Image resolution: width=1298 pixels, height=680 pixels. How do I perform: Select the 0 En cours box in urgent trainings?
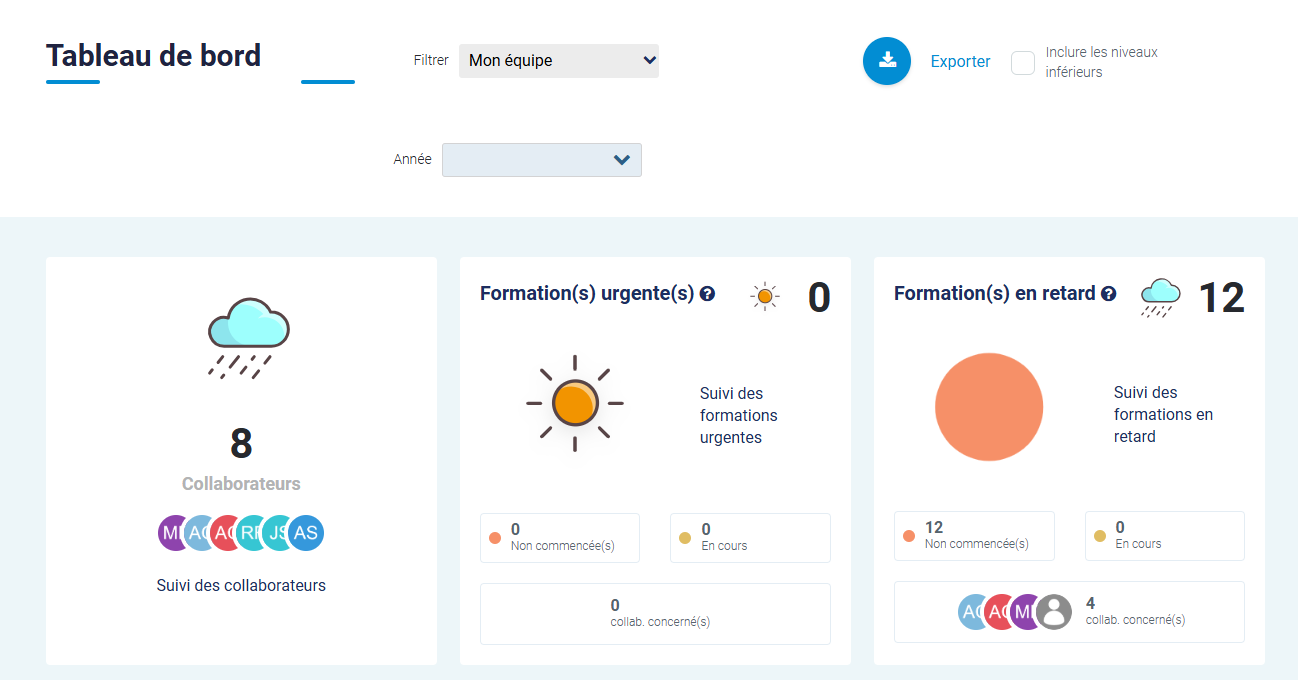749,538
